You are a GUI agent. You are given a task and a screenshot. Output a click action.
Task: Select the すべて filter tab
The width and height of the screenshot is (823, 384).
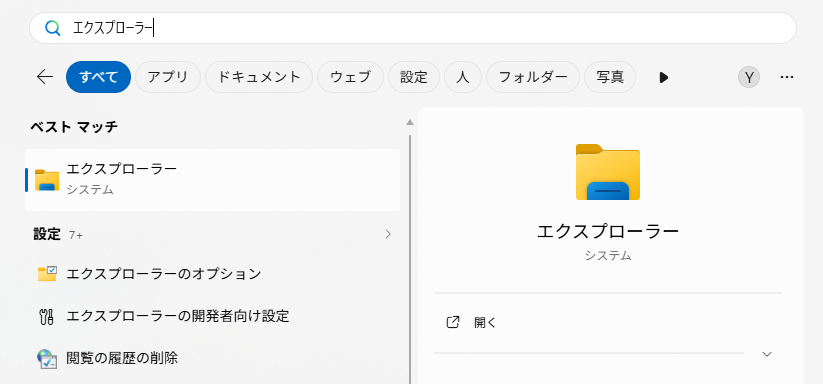pyautogui.click(x=98, y=77)
